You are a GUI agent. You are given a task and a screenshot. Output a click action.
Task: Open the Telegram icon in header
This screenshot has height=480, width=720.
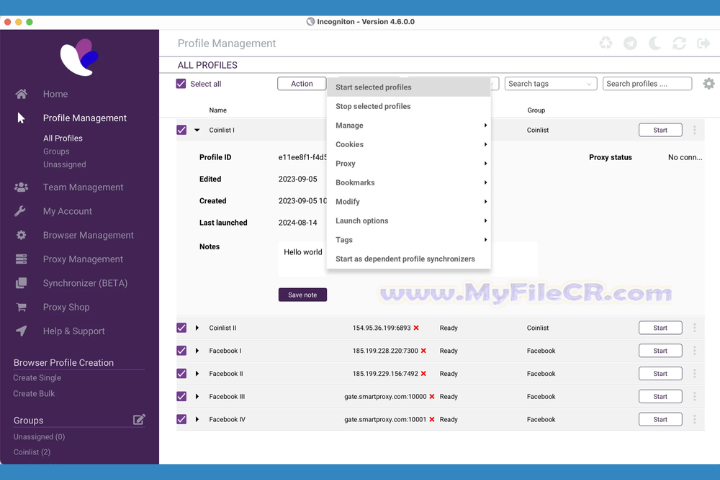click(x=630, y=43)
